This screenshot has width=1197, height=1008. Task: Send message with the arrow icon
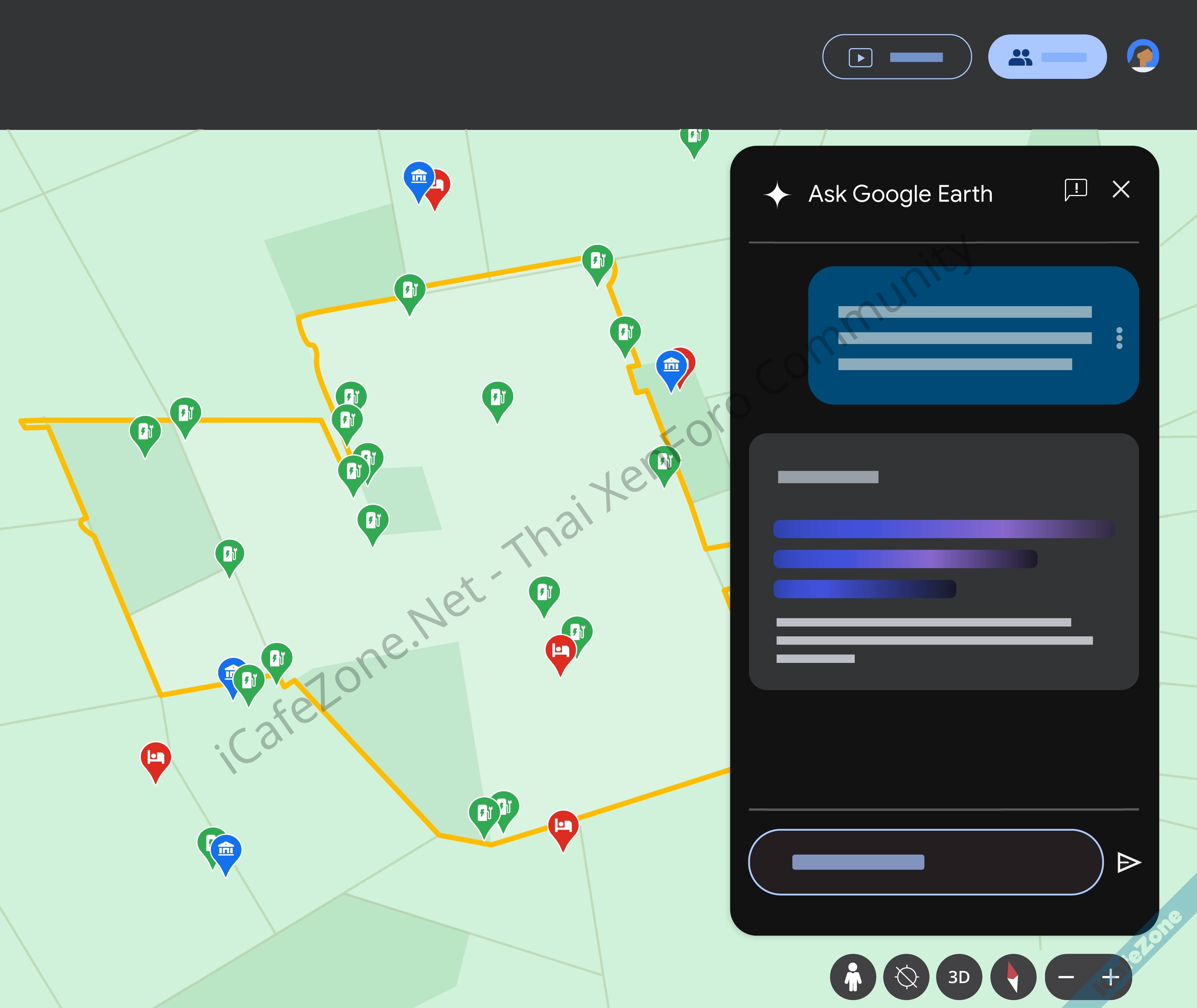coord(1128,862)
